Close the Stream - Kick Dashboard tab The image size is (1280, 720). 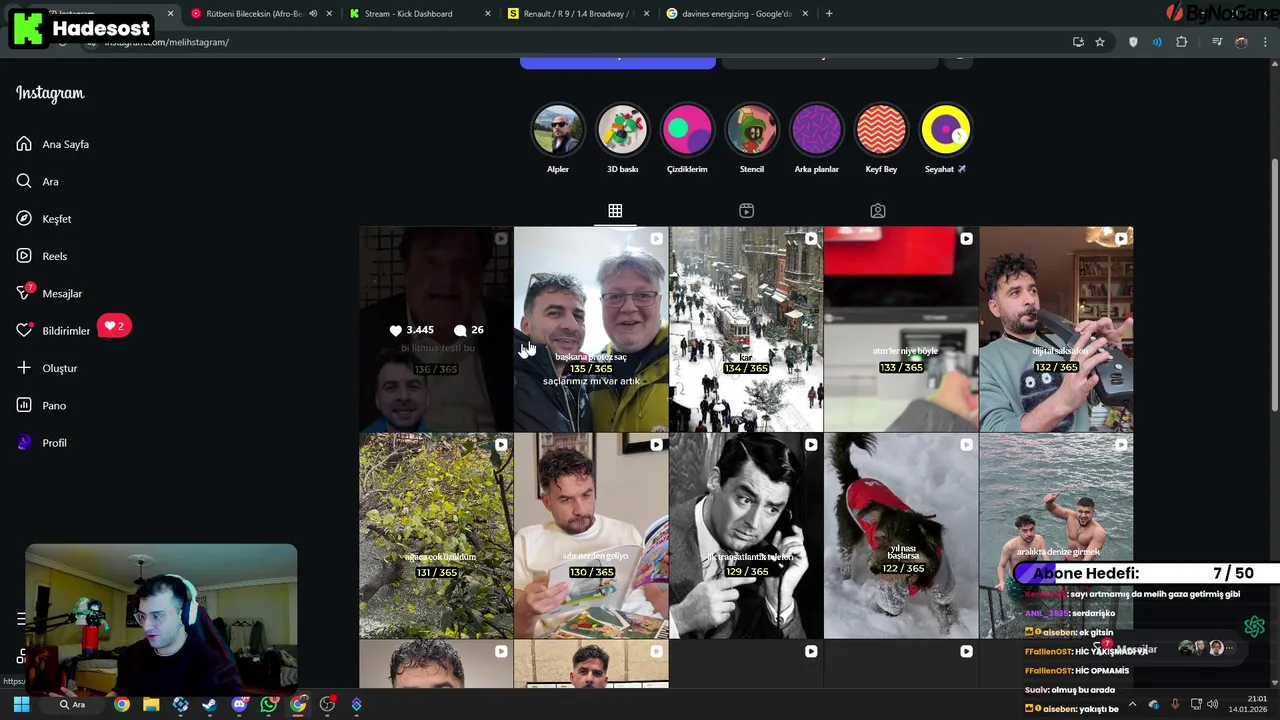(x=488, y=14)
